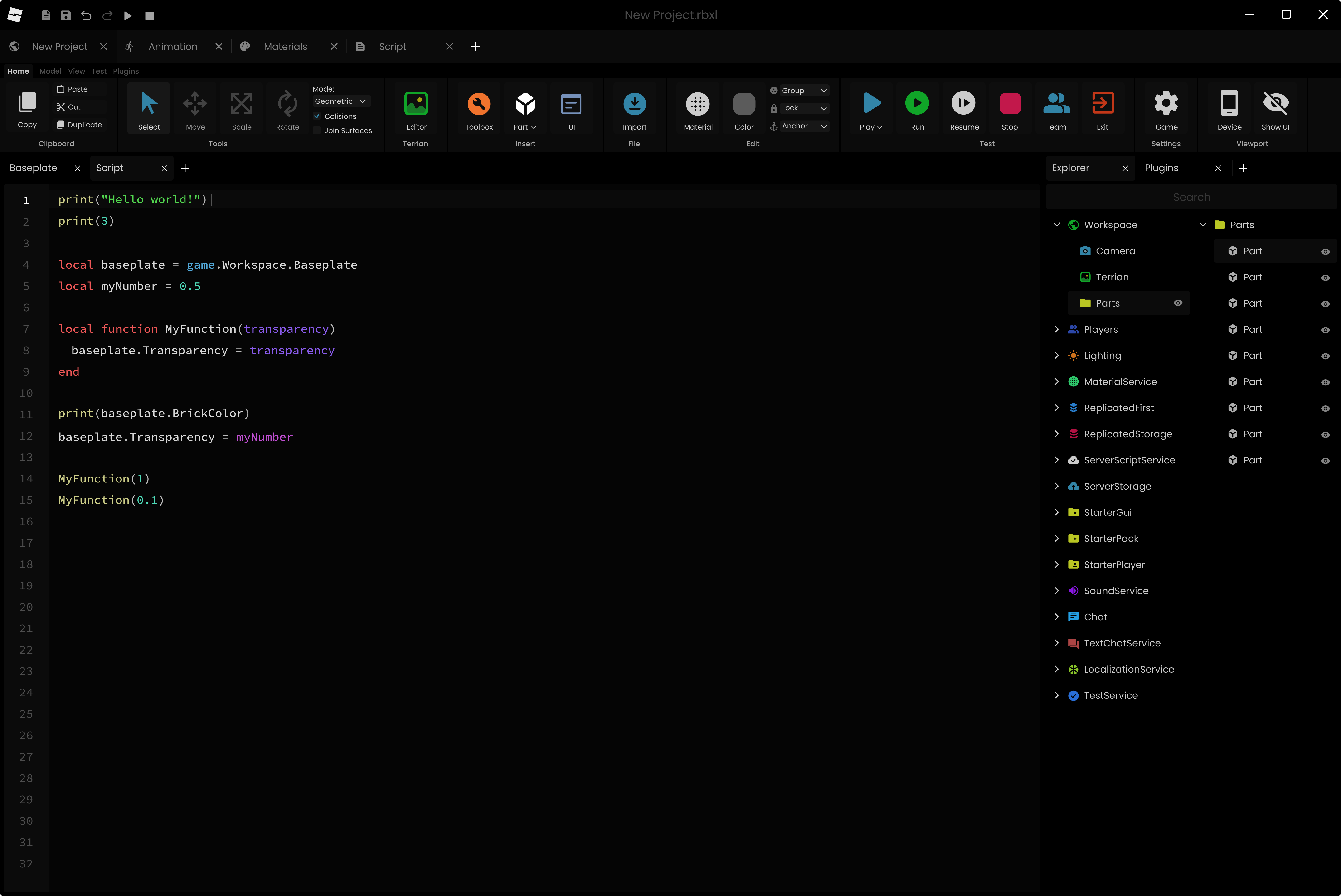Enable Join Surfaces
This screenshot has height=896, width=1341.
point(317,130)
